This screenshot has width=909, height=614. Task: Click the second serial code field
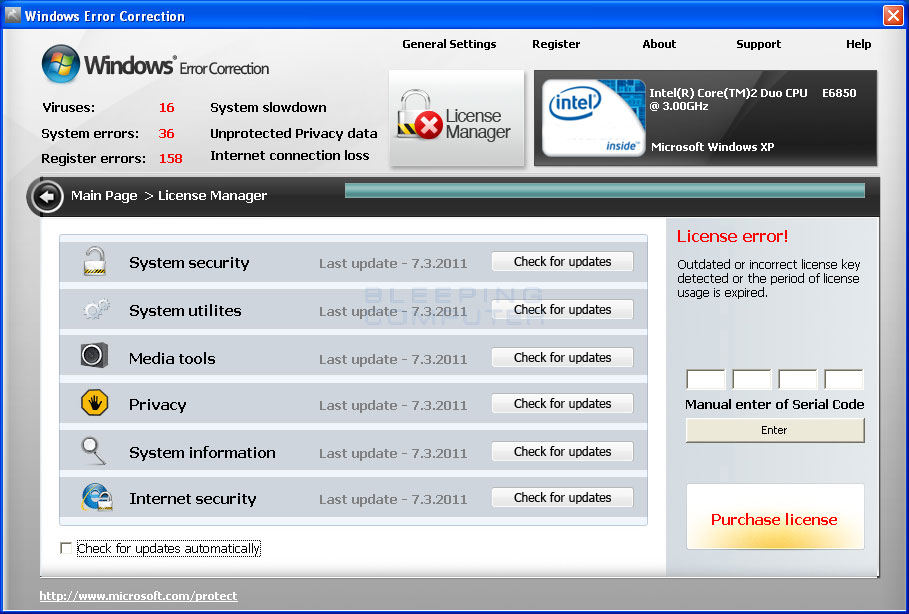[x=752, y=379]
